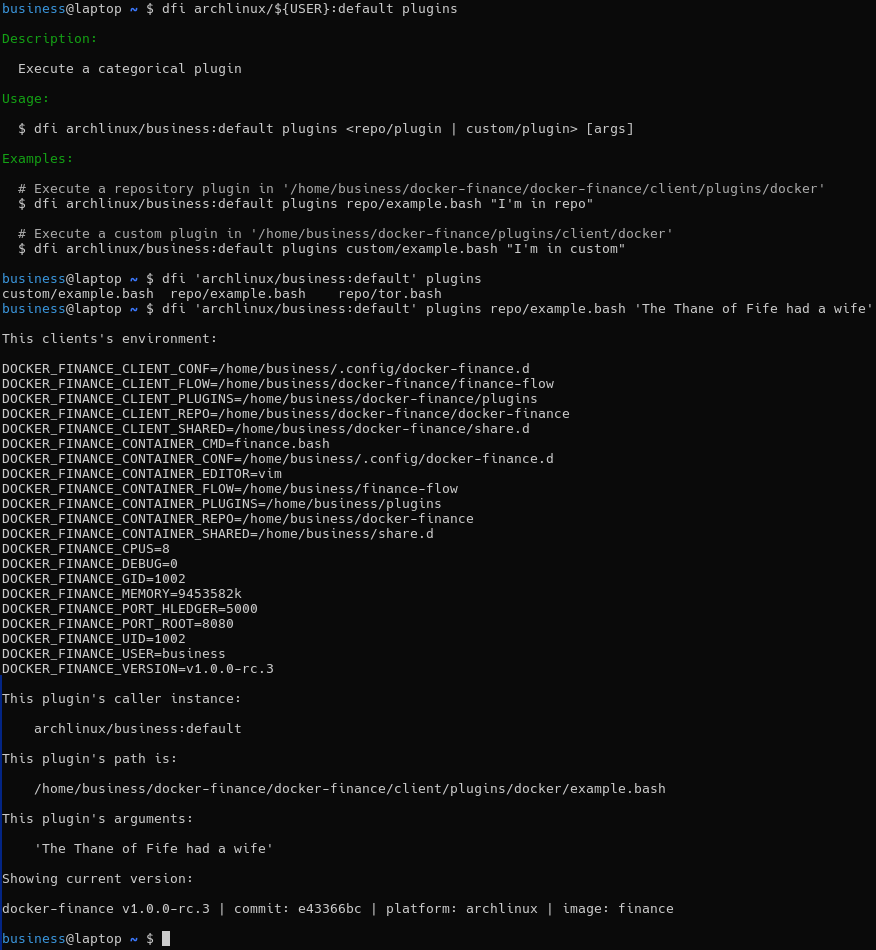Viewport: 876px width, 950px height.
Task: Click the green "Usage:" heading
Action: click(x=26, y=99)
